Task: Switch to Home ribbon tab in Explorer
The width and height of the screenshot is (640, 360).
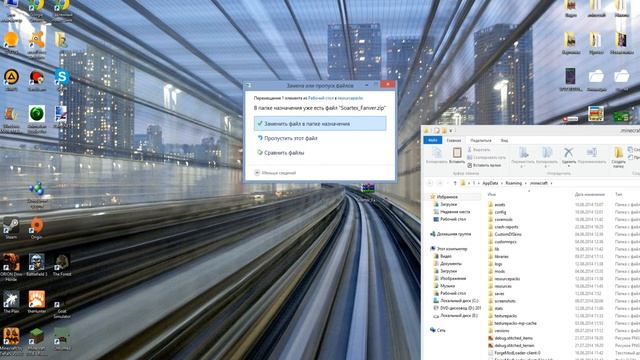Action: click(453, 140)
